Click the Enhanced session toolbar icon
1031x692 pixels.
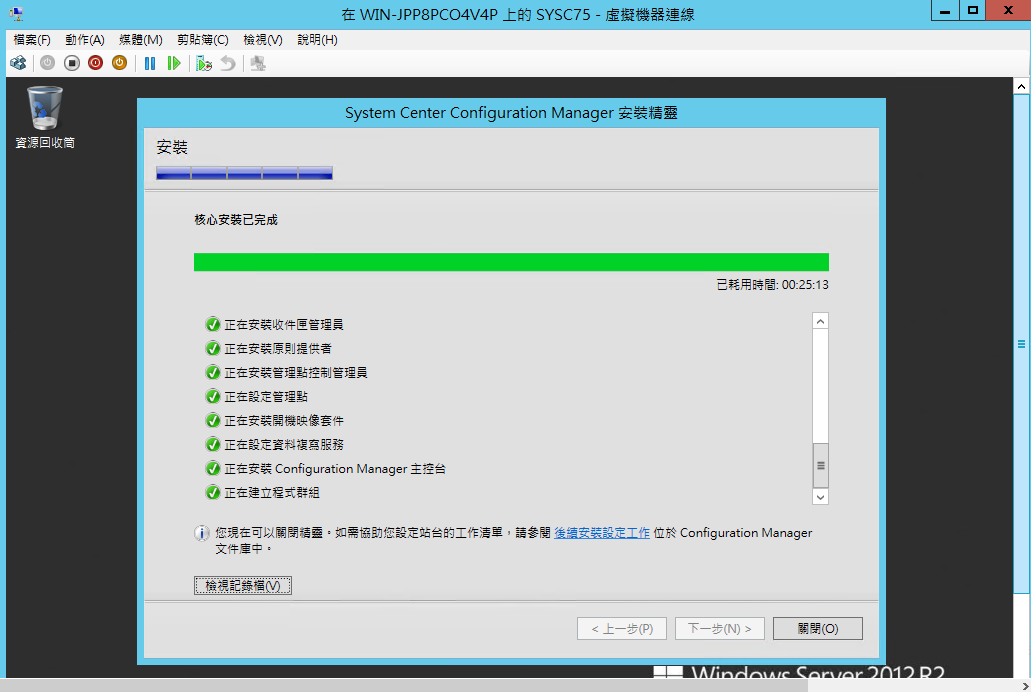(x=258, y=63)
